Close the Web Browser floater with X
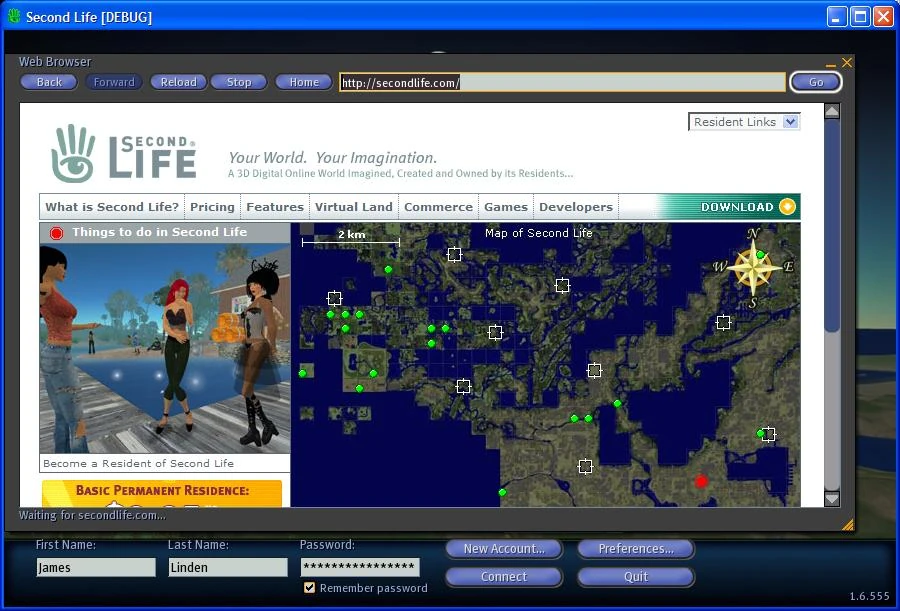The image size is (900, 611). coord(847,62)
